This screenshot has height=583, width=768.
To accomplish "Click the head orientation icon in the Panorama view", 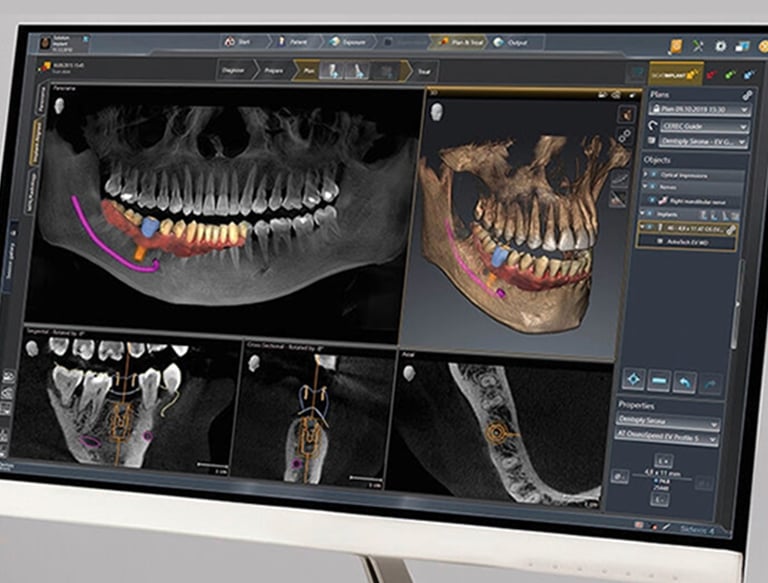I will click(59, 105).
